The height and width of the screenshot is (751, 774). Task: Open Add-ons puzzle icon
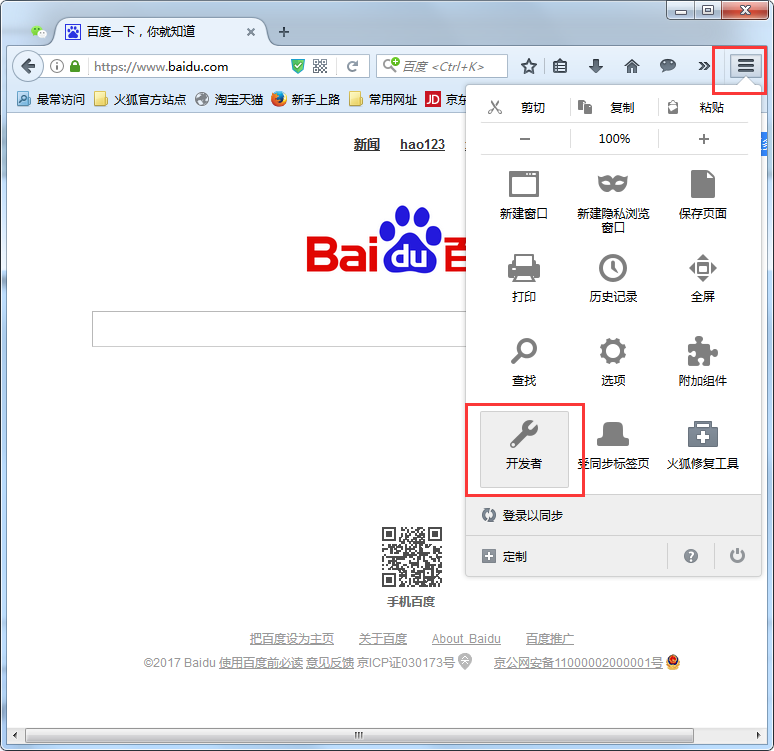(702, 351)
